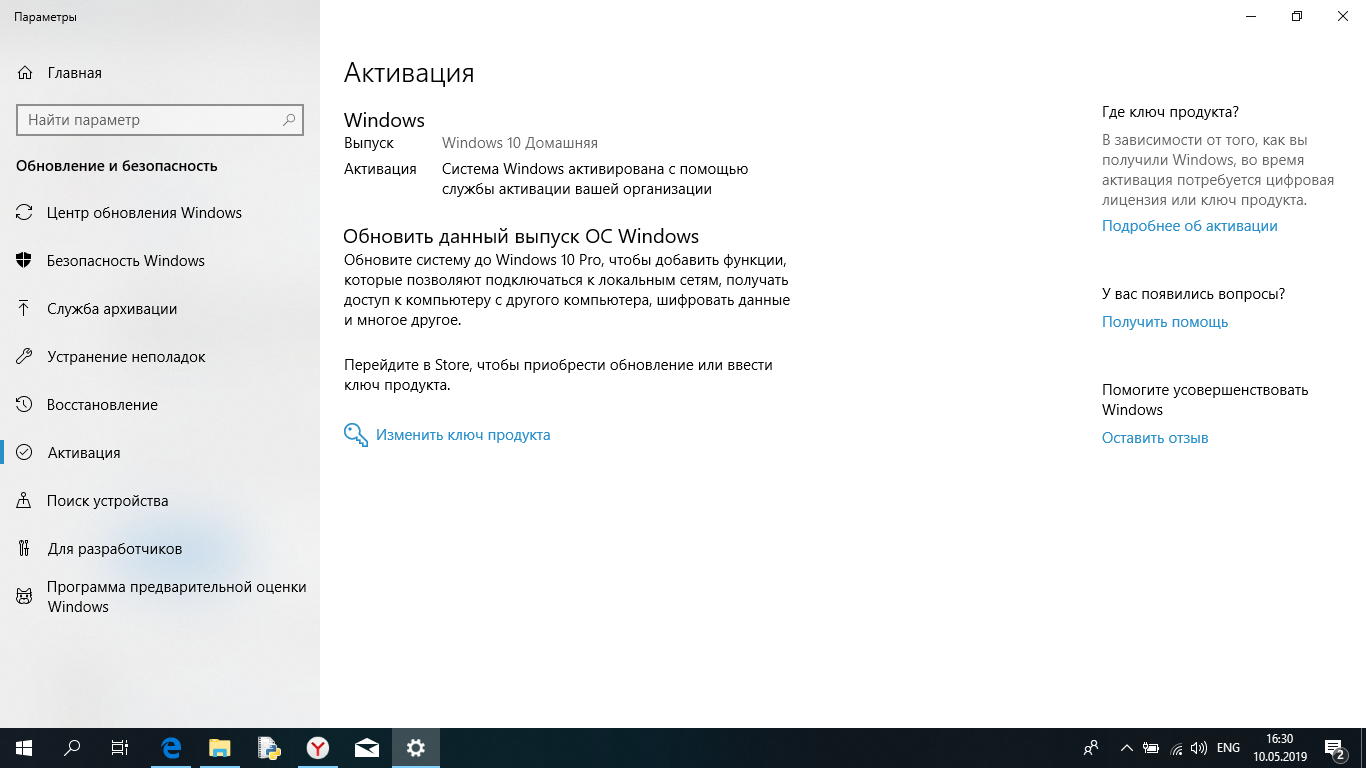
Task: Open the Wi-Fi network tray icon
Action: (x=1176, y=748)
